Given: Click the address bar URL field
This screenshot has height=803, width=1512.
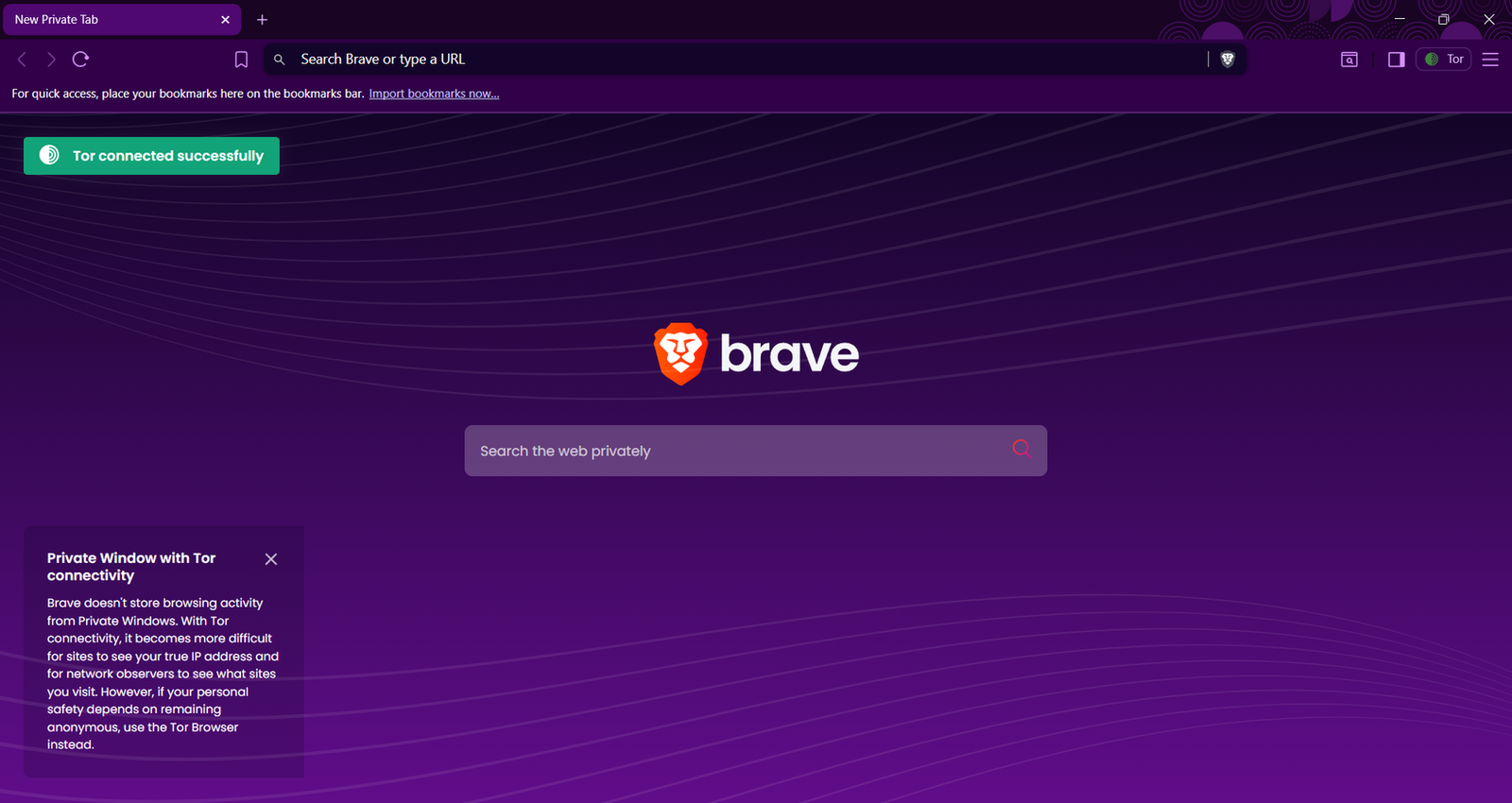Looking at the screenshot, I should coord(737,60).
